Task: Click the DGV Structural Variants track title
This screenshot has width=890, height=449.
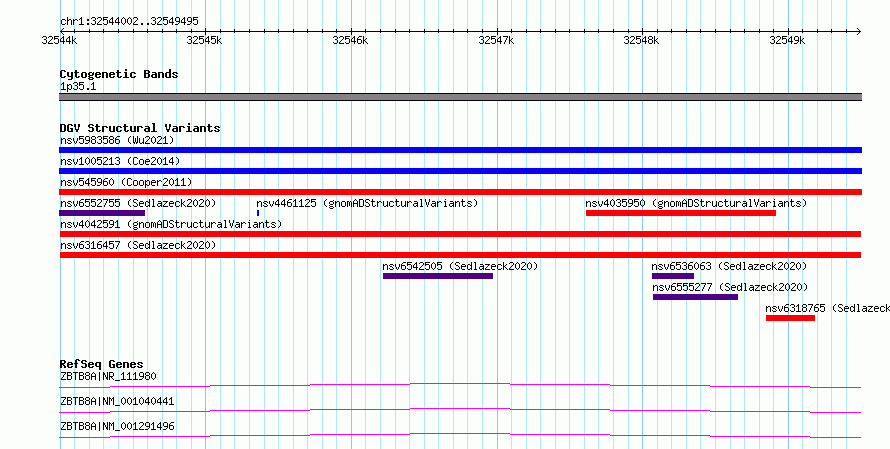Action: click(x=140, y=128)
